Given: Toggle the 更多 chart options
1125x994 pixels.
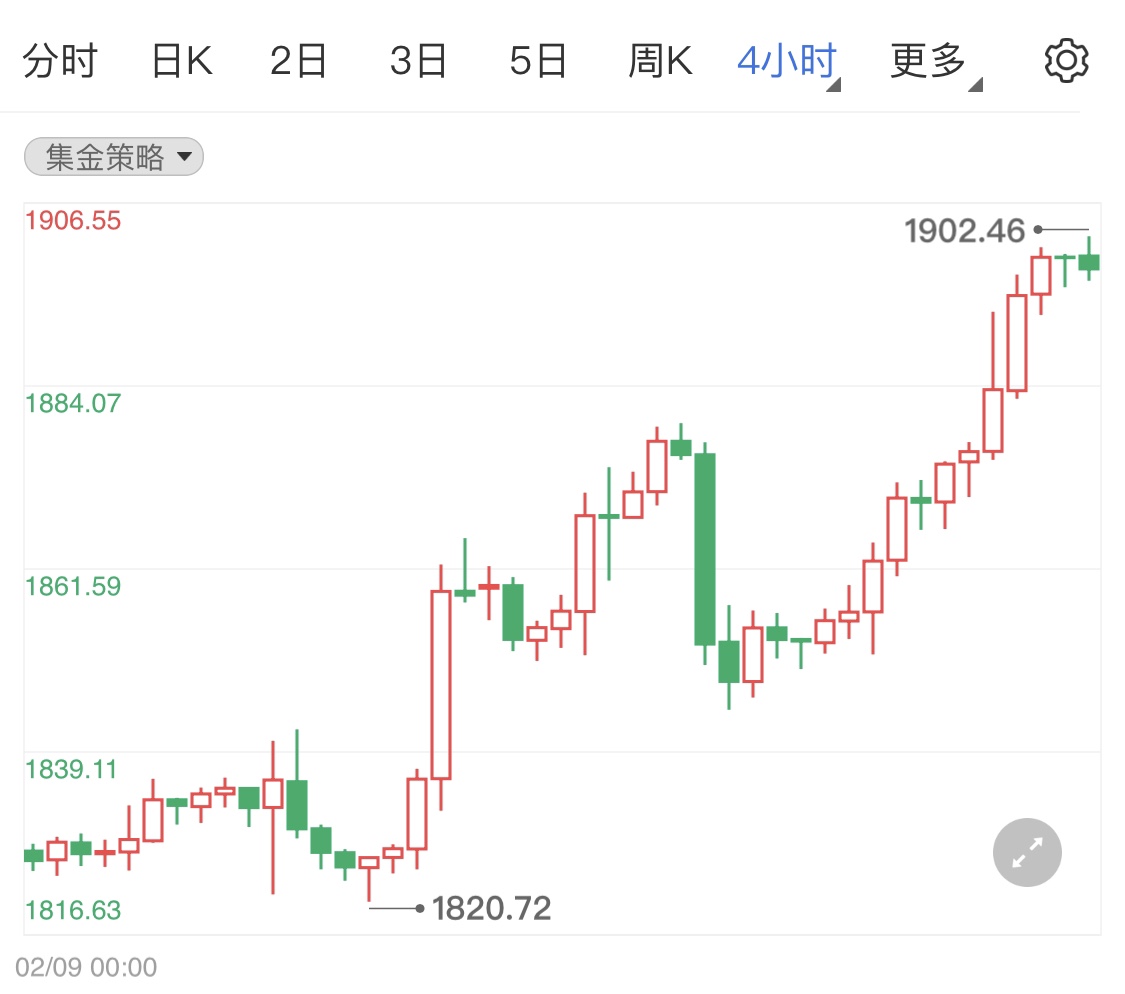Looking at the screenshot, I should [x=925, y=58].
